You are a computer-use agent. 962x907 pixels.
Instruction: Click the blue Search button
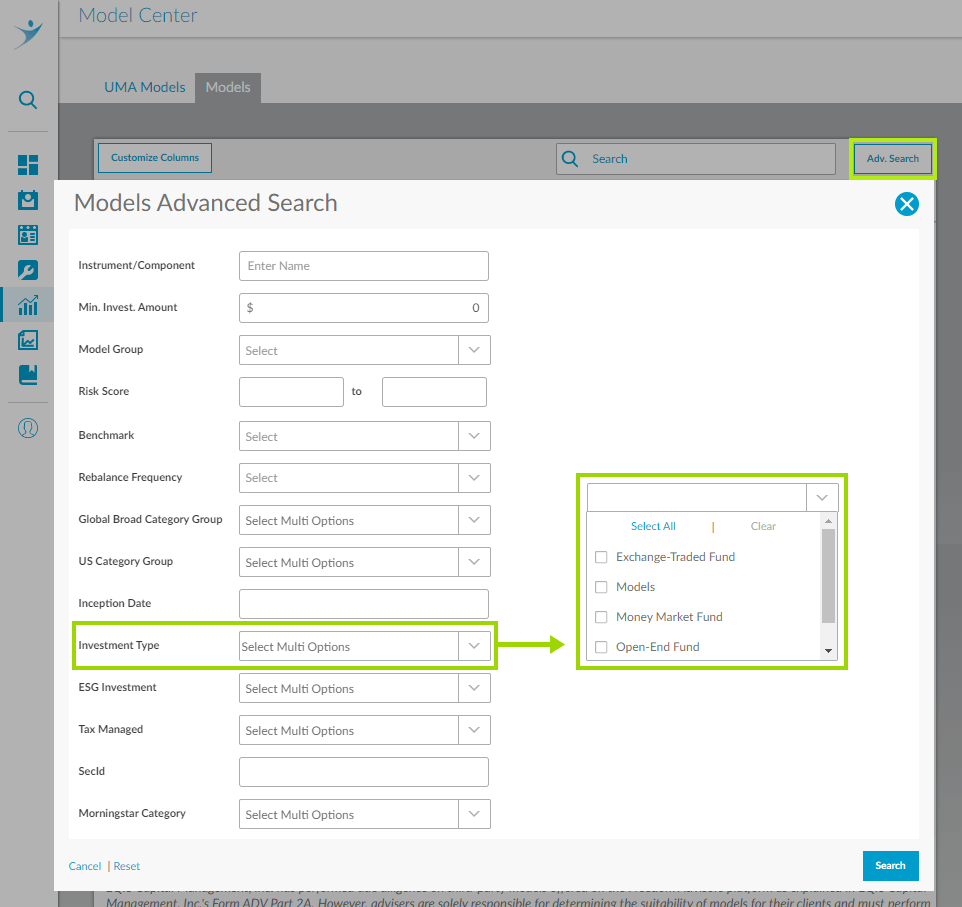point(890,865)
